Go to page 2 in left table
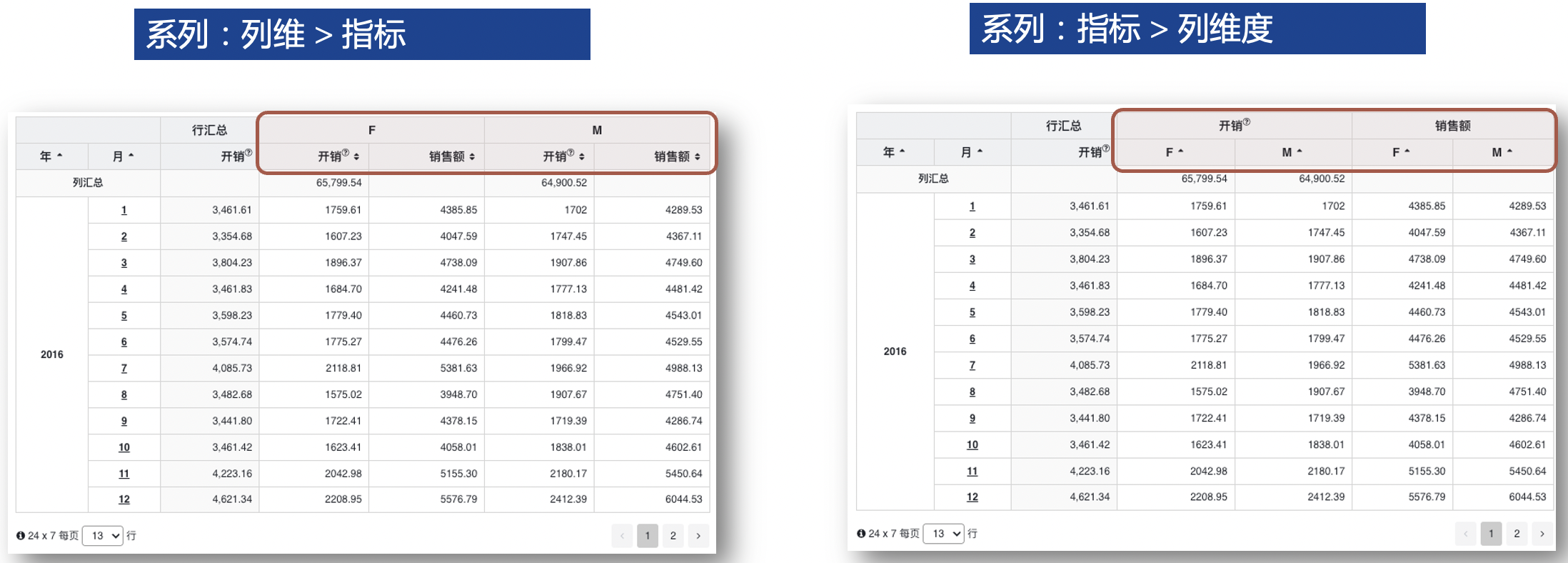The image size is (1568, 563). click(x=673, y=535)
